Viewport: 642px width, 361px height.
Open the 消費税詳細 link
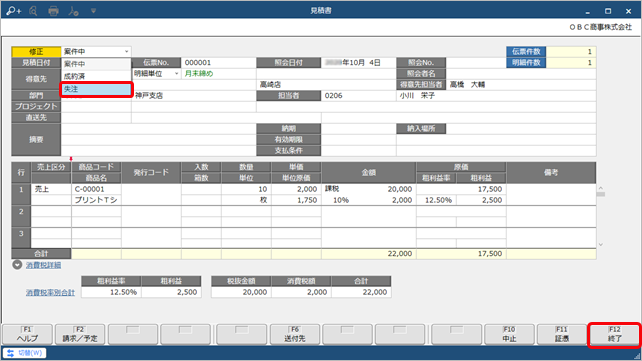(43, 265)
